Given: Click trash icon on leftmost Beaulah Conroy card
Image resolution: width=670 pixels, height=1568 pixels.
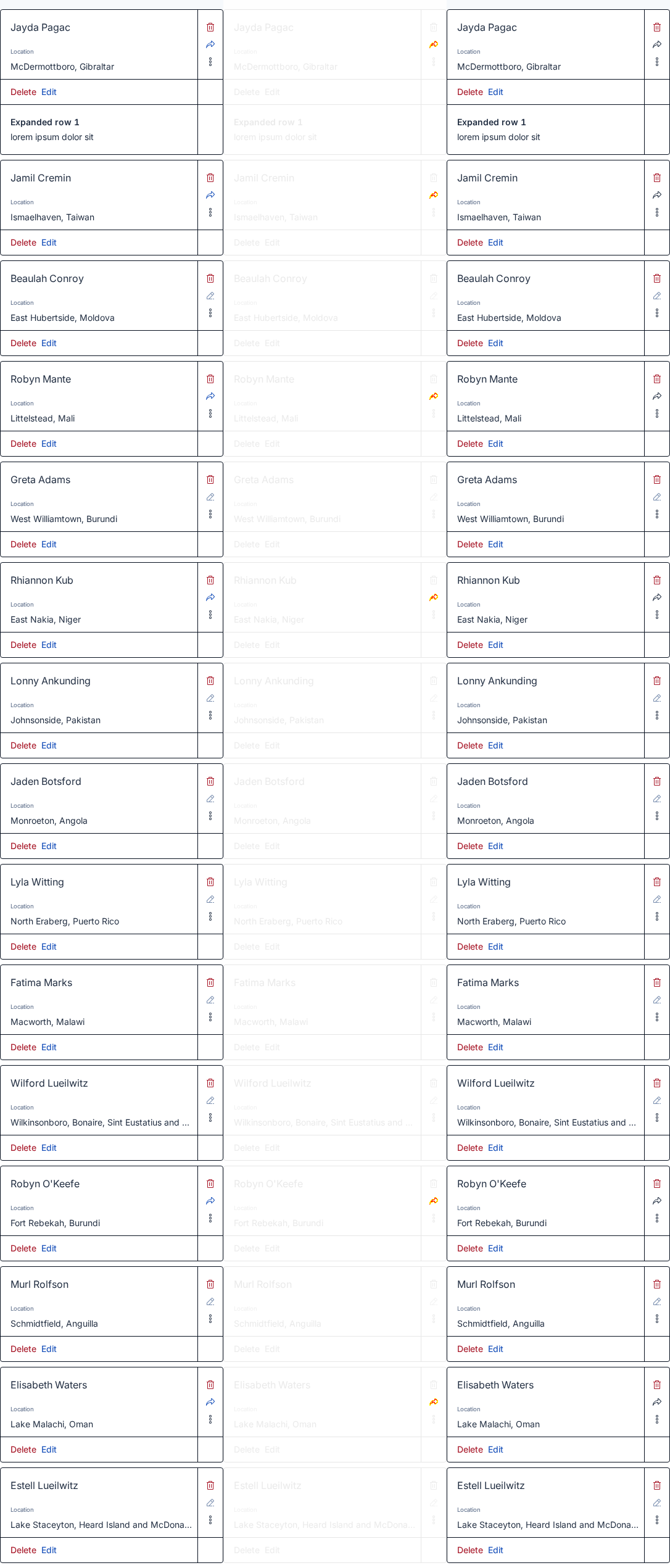Looking at the screenshot, I should click(x=210, y=278).
